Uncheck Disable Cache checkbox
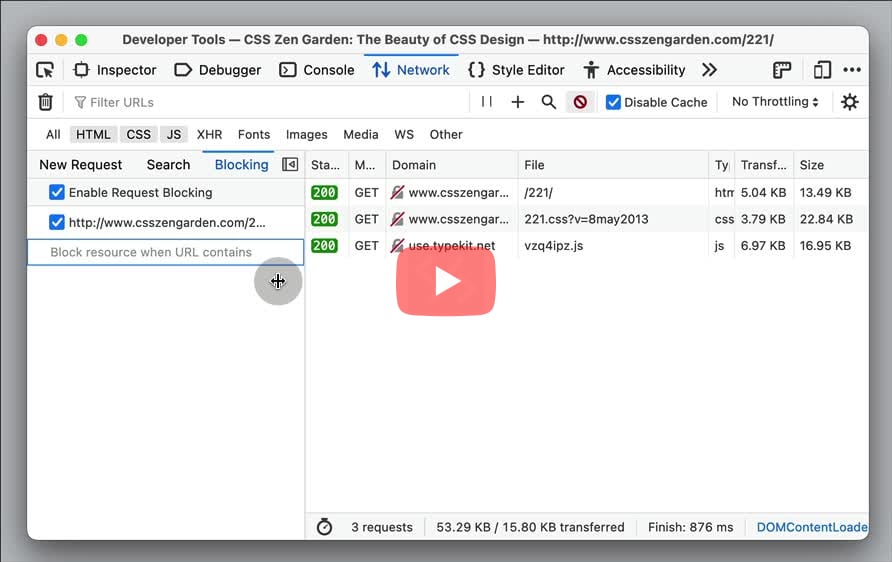892x562 pixels. tap(613, 102)
